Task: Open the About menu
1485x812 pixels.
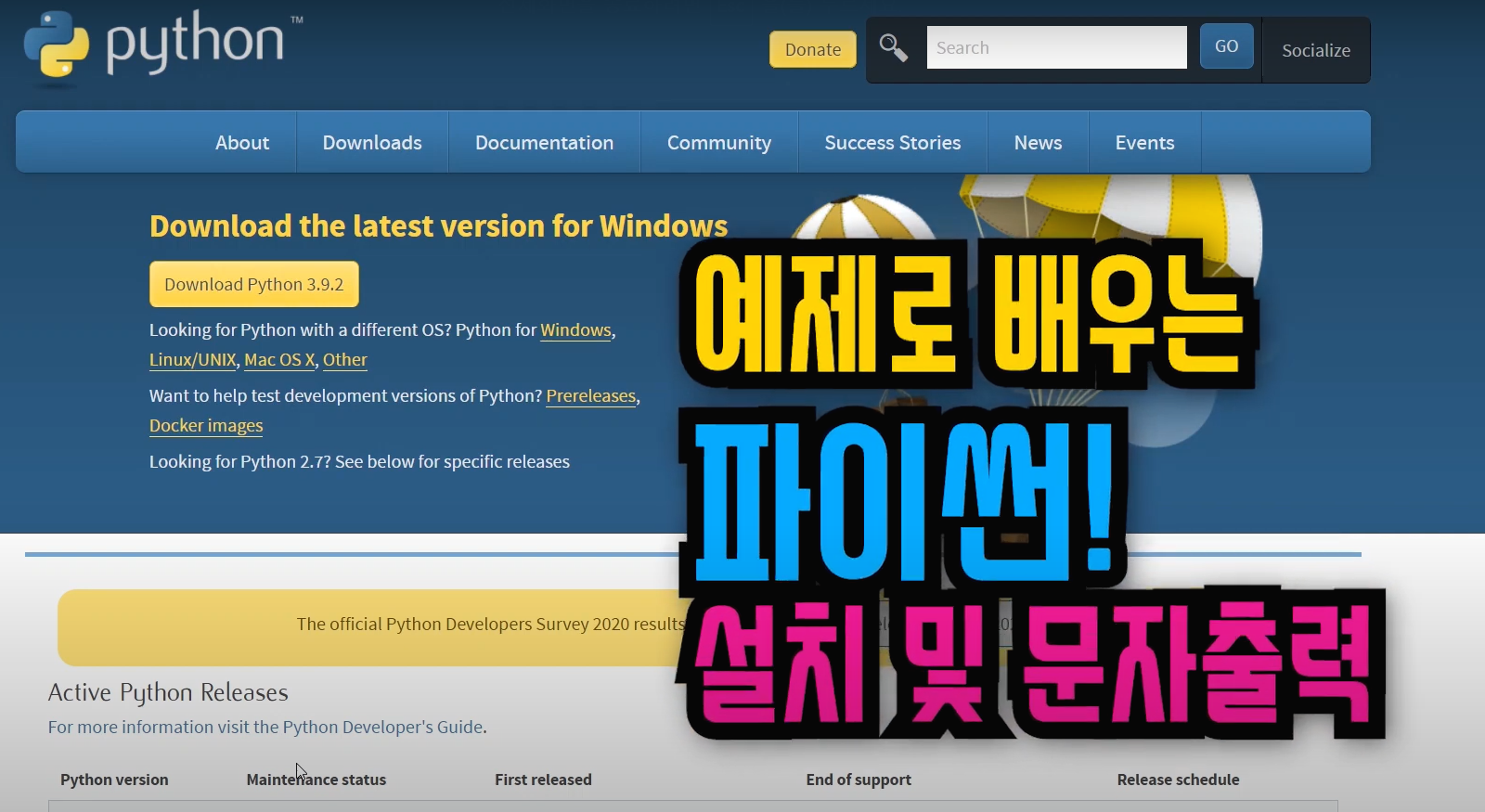Action: [x=242, y=142]
